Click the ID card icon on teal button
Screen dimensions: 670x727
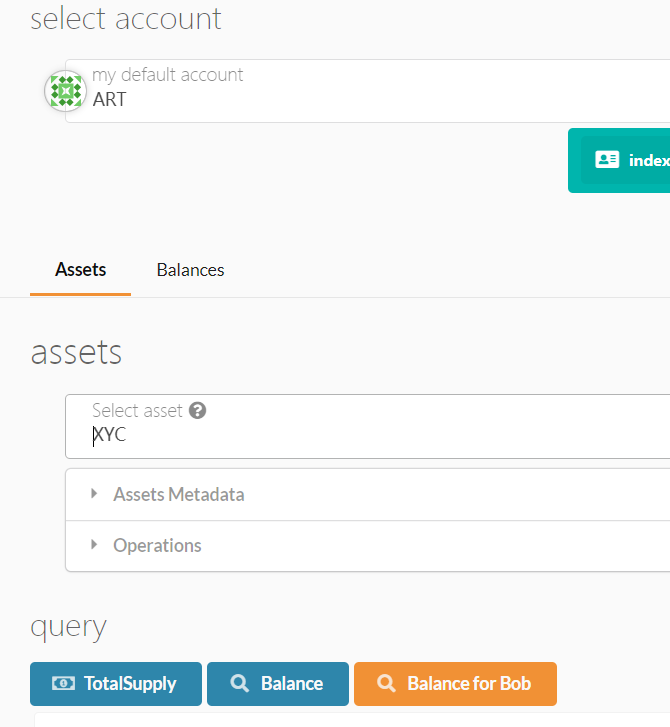click(x=607, y=160)
